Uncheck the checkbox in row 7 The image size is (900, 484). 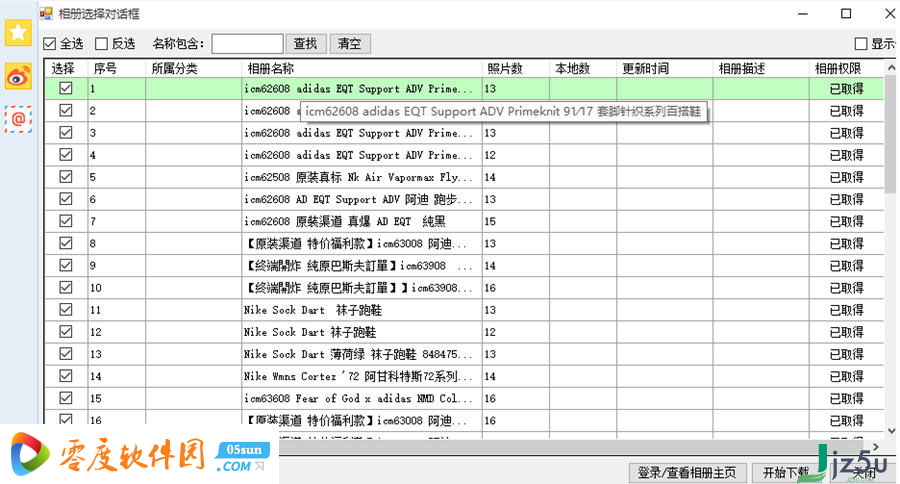[66, 221]
